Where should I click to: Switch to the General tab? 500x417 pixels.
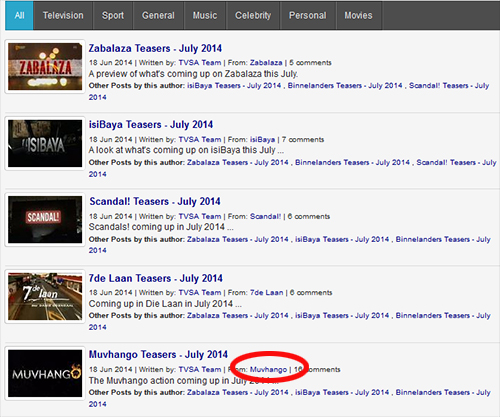(158, 15)
